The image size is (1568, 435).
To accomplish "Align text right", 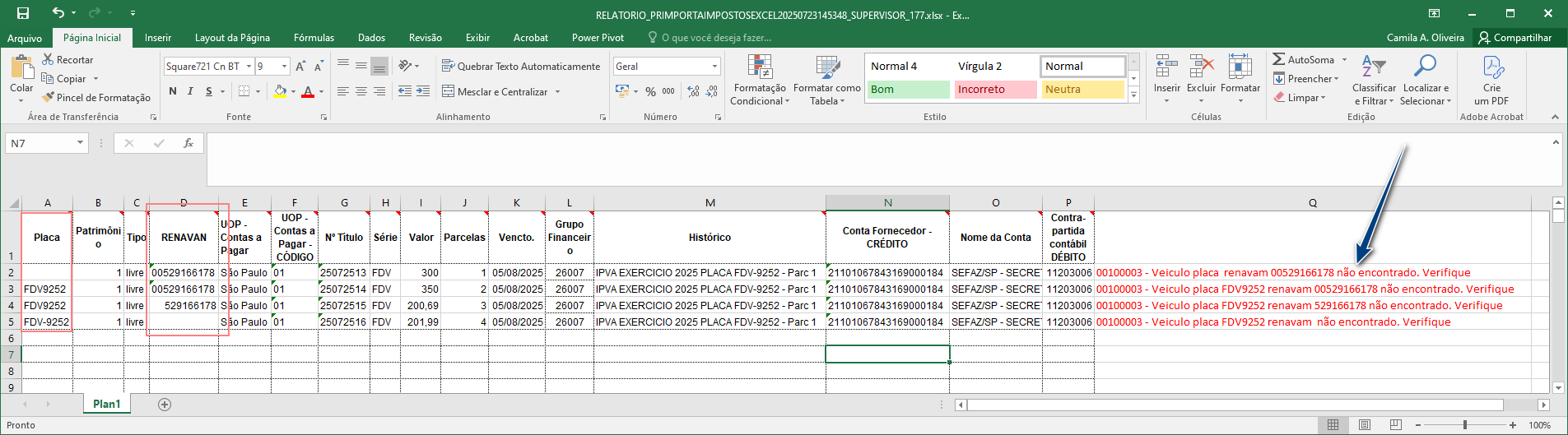I will (379, 91).
